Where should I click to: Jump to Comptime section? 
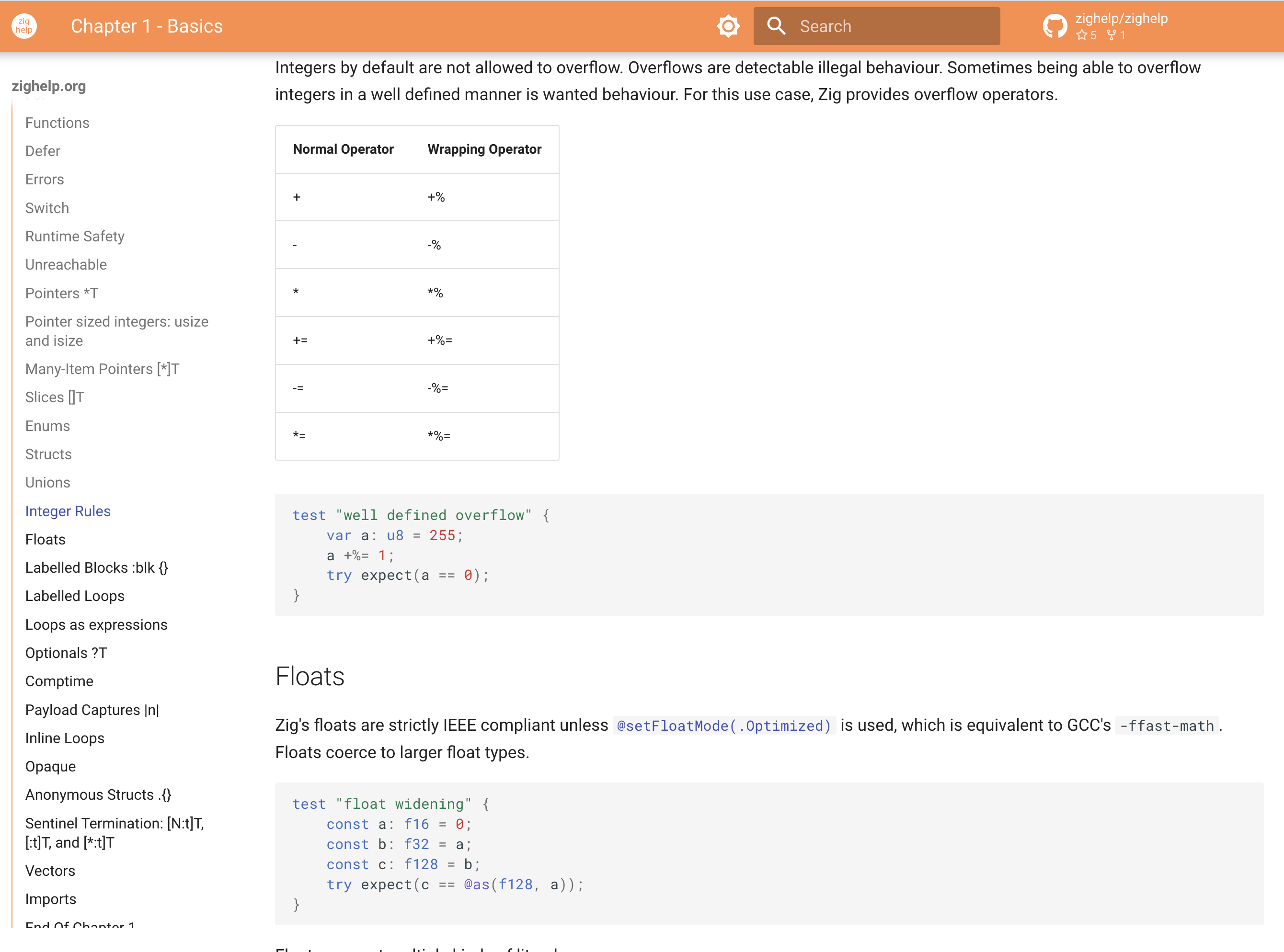(x=59, y=681)
